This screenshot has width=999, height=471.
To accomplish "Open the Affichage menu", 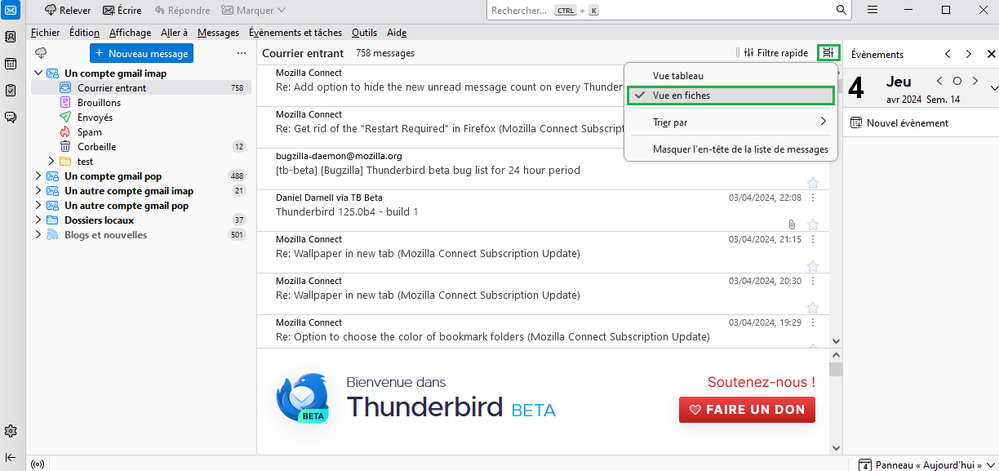I will (130, 33).
